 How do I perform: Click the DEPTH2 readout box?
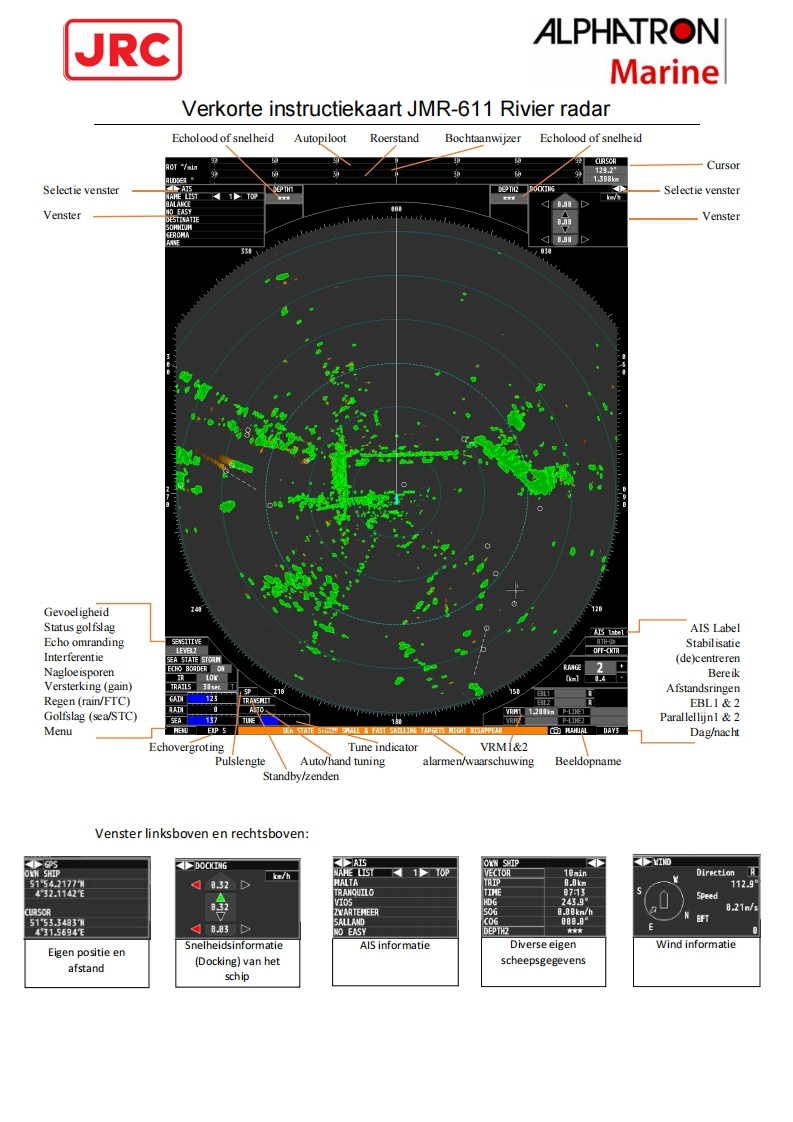[x=509, y=194]
